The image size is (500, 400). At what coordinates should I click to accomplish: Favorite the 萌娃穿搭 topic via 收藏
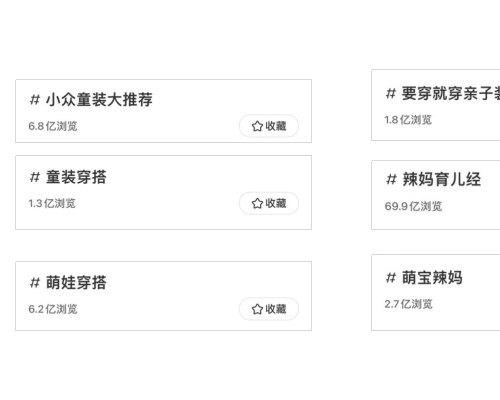point(269,309)
